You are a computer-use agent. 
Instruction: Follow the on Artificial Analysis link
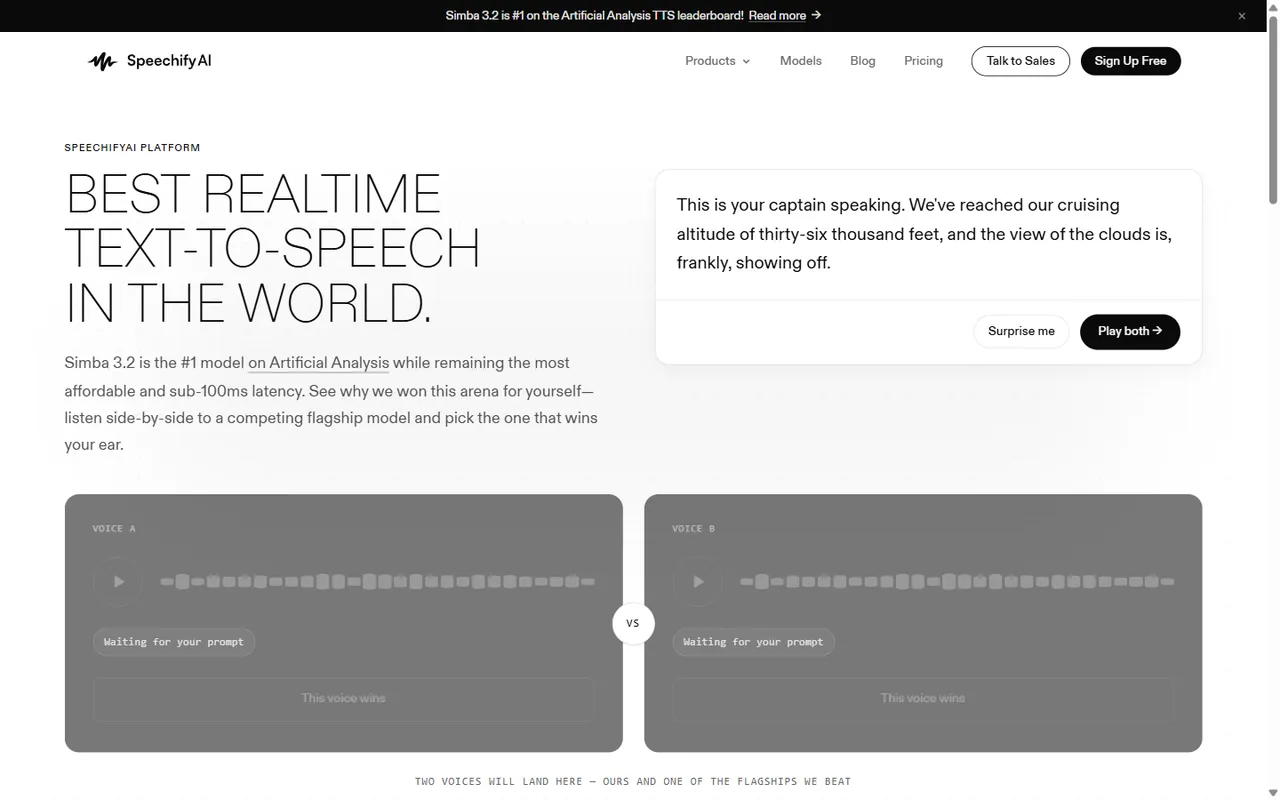318,363
